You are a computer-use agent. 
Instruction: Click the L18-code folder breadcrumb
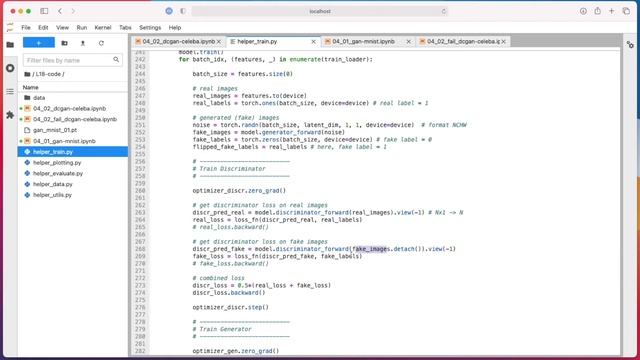coord(48,74)
